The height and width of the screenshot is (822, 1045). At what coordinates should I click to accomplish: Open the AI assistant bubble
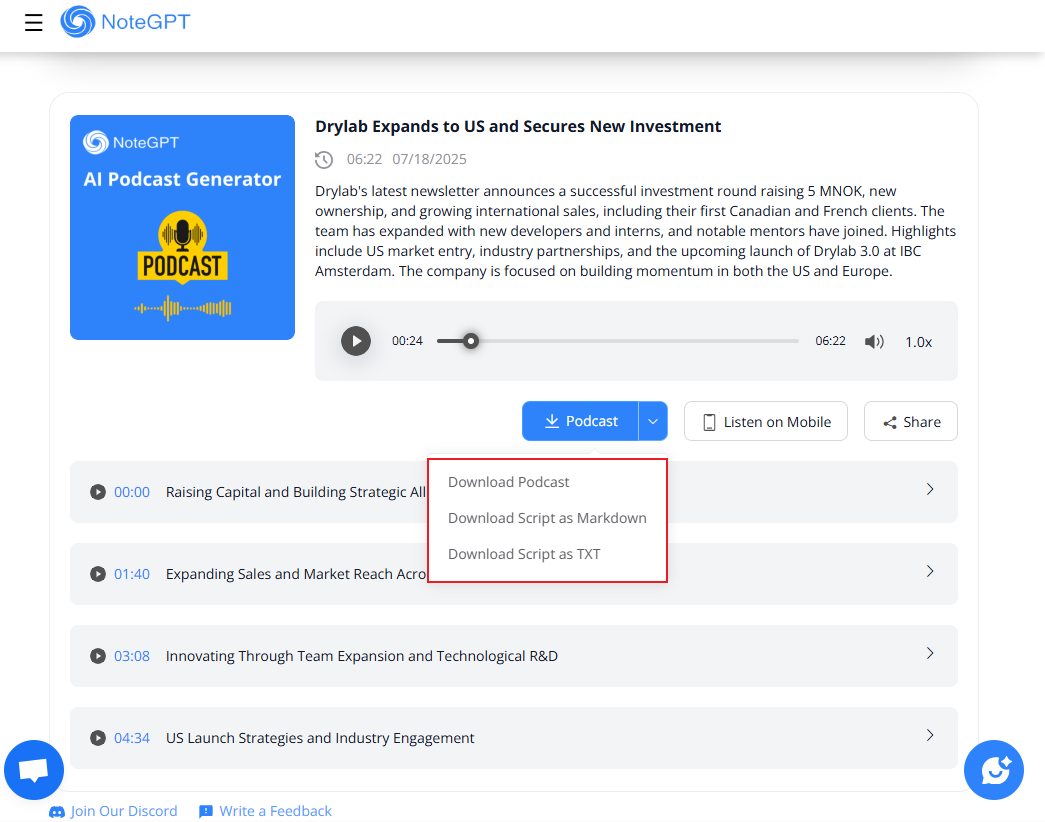(994, 770)
